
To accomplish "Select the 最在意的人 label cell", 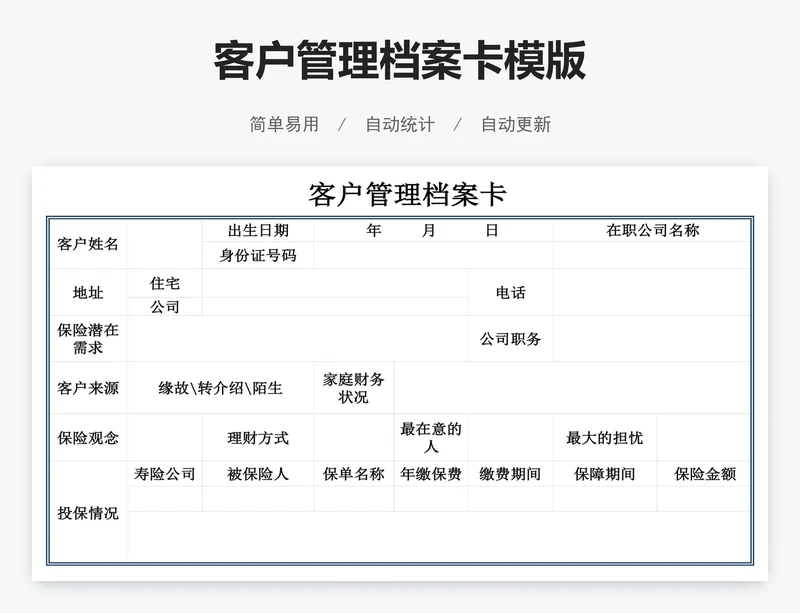I will (431, 437).
